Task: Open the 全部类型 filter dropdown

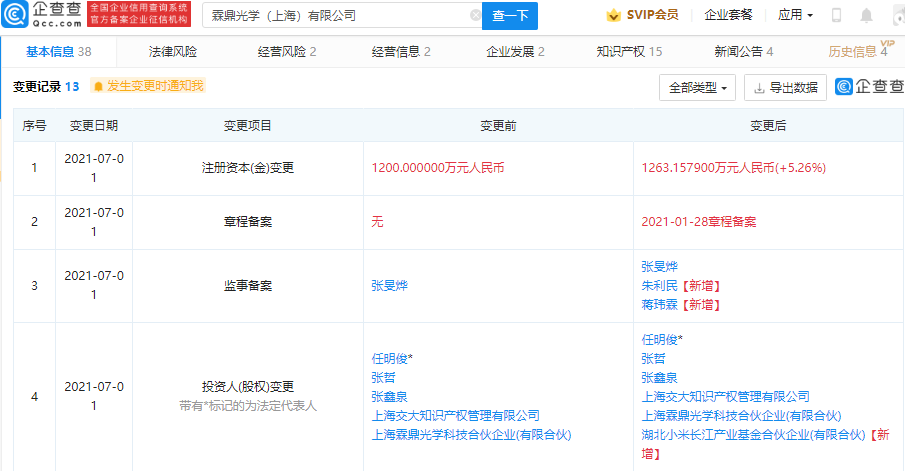Action: point(697,88)
